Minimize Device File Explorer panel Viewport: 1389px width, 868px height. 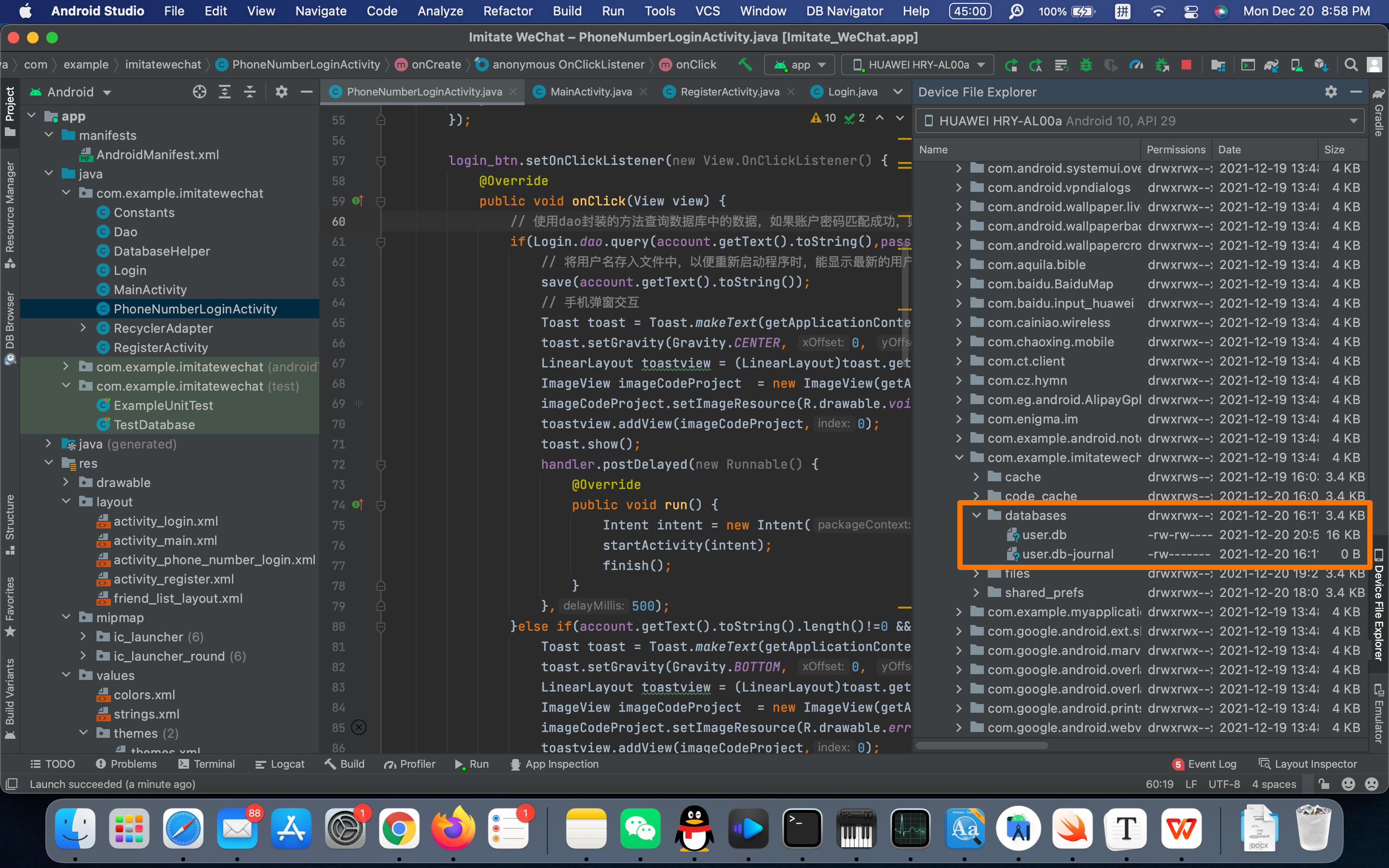pos(1356,92)
